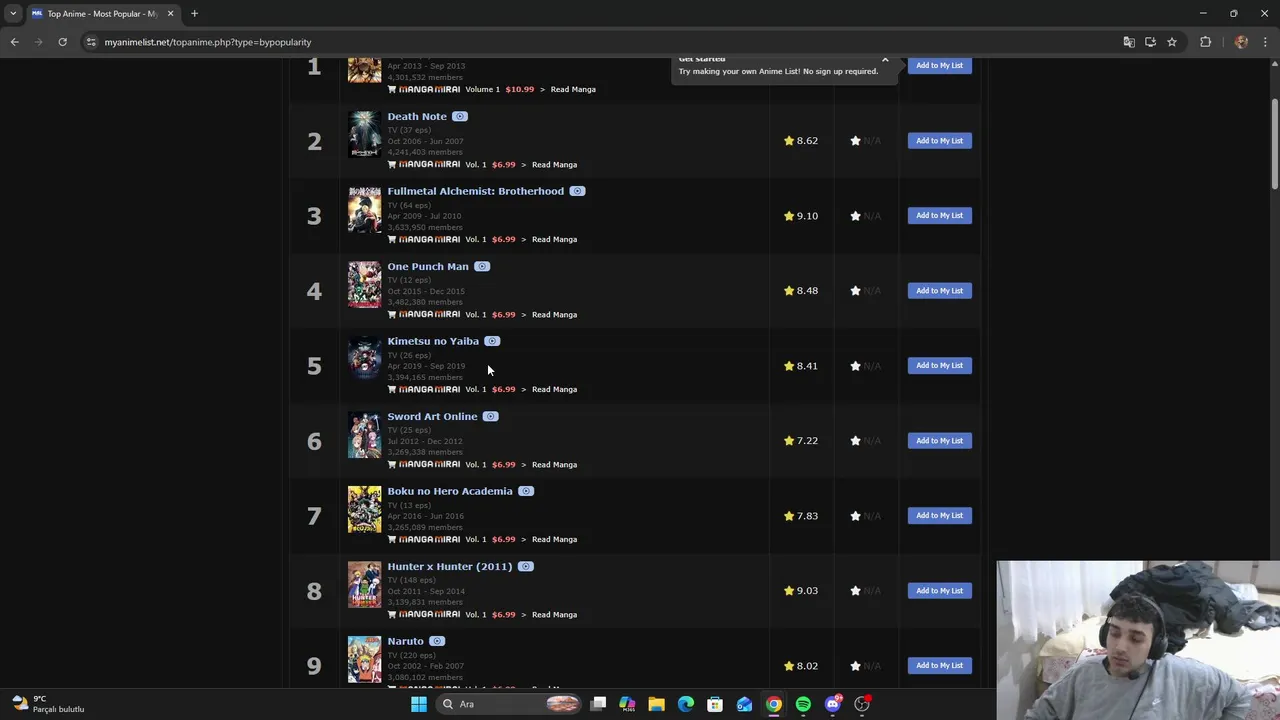1280x720 pixels.
Task: Click the watch-video icon beside Sword Art Online
Action: pyautogui.click(x=490, y=416)
